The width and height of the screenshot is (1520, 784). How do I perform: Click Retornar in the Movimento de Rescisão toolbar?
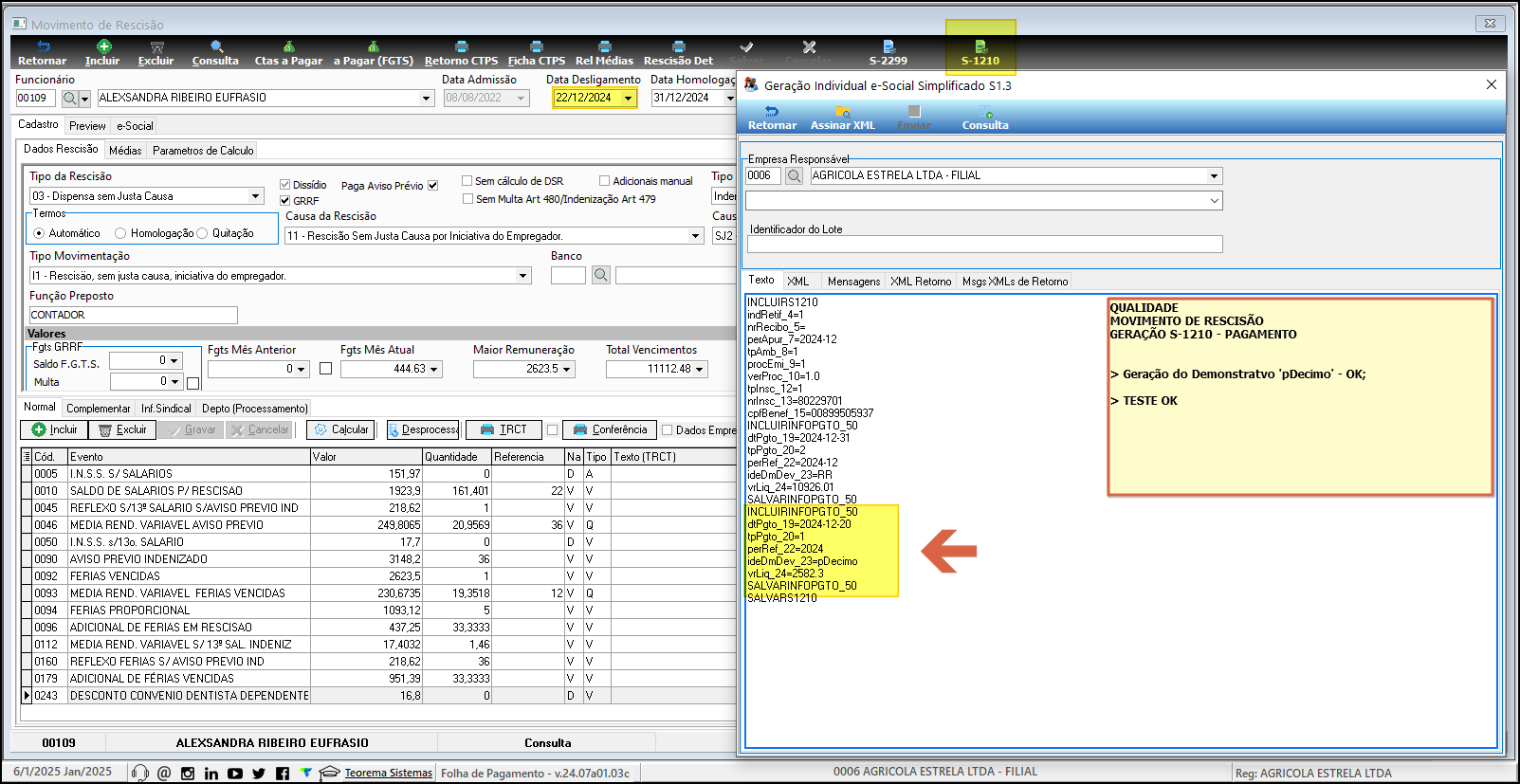[x=43, y=53]
